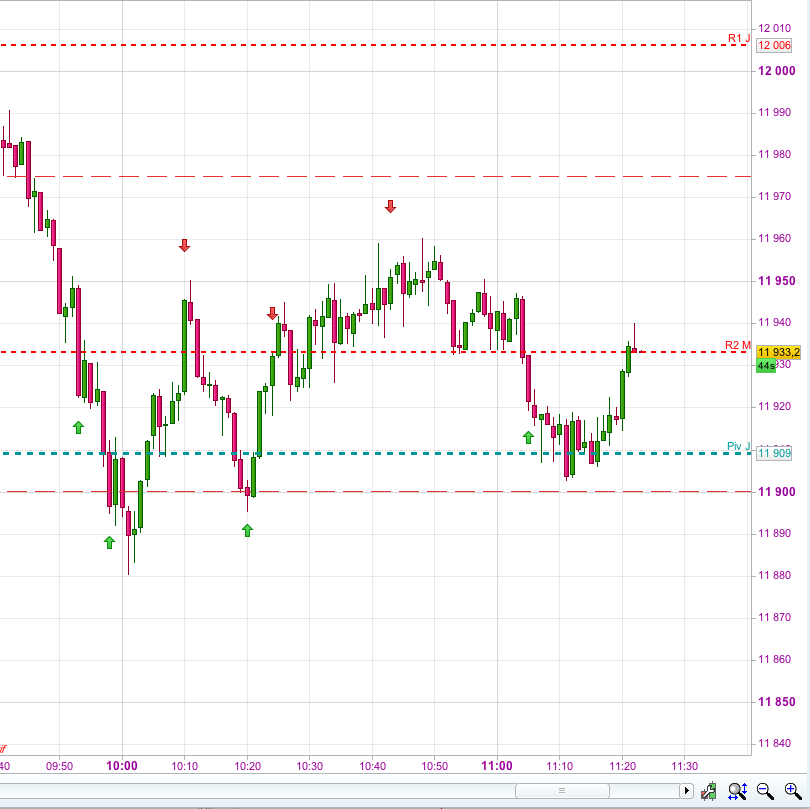
Task: Select the red sell arrow above 10:10 candle
Action: click(x=184, y=245)
